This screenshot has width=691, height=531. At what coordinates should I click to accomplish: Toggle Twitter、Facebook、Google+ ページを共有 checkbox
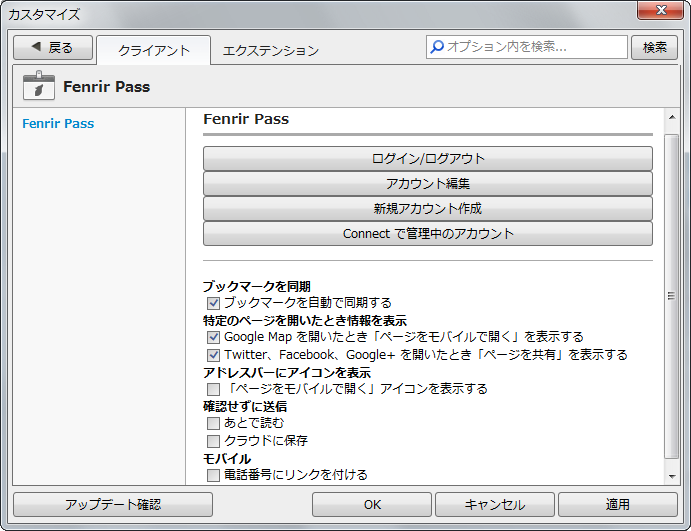coord(213,355)
